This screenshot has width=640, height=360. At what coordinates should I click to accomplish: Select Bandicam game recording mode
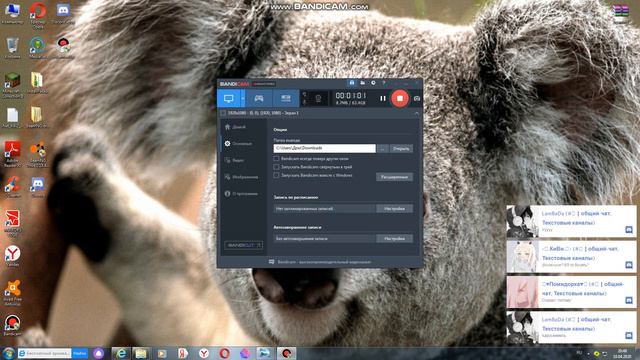(x=259, y=98)
